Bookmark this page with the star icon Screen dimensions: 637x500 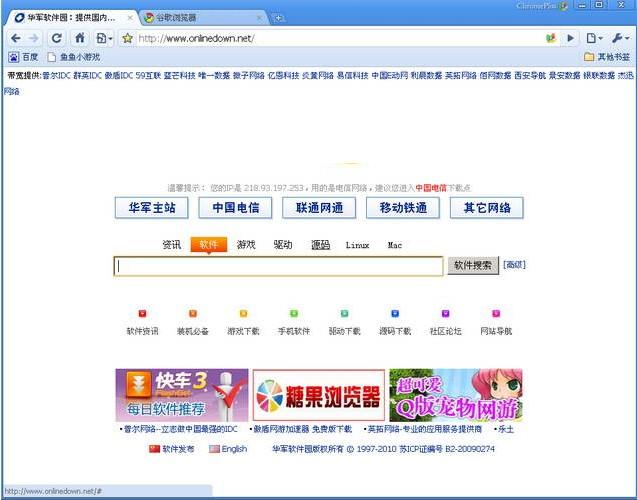click(127, 39)
